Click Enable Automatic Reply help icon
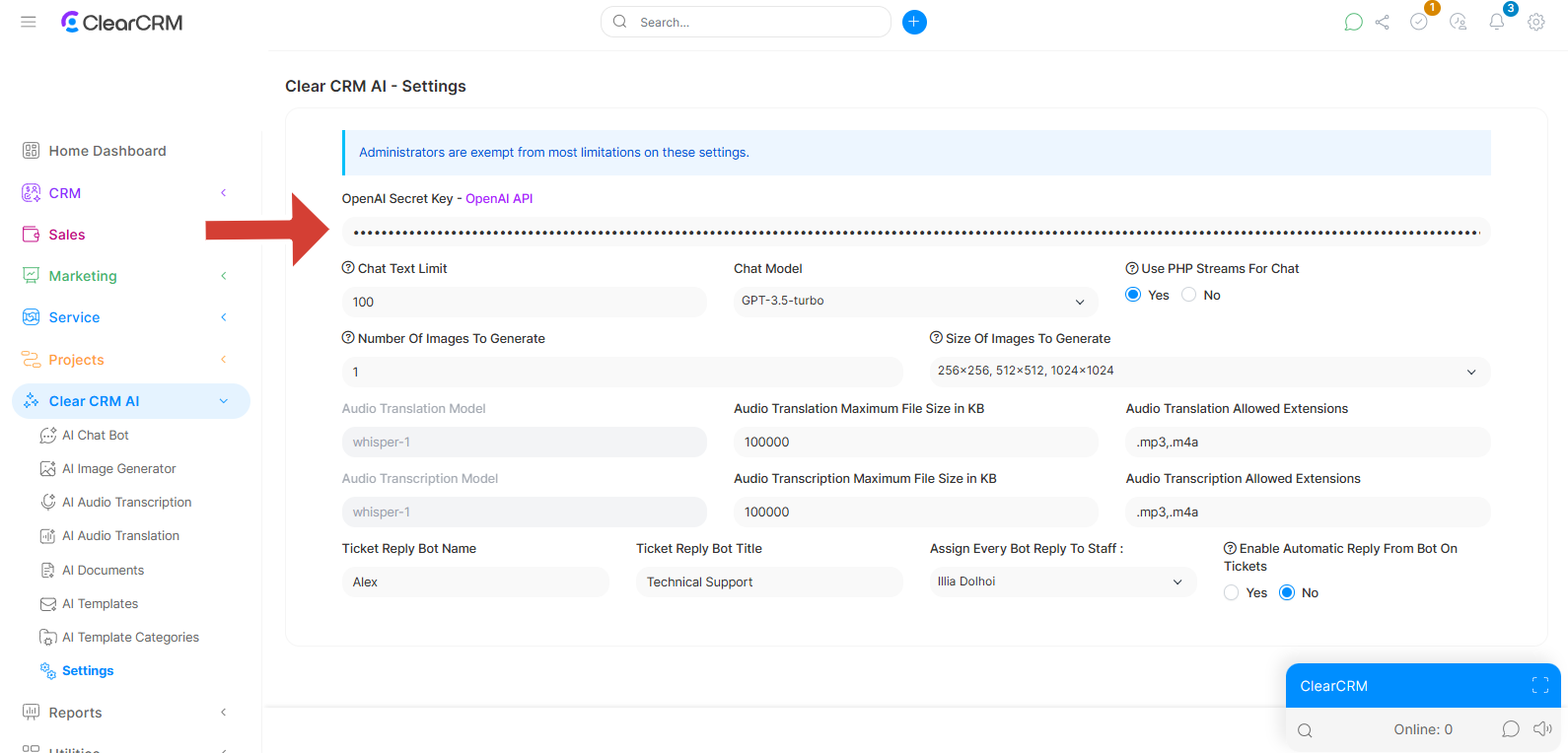This screenshot has height=753, width=1568. (1230, 549)
